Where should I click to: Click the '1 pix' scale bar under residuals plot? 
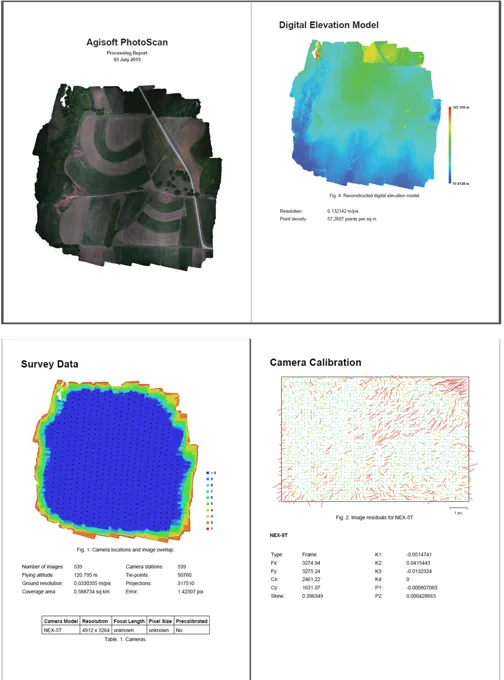458,510
